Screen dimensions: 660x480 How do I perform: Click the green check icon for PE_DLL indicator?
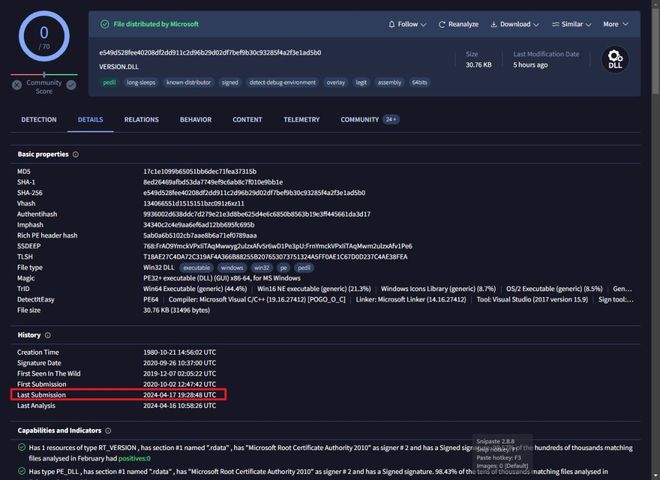[22, 471]
